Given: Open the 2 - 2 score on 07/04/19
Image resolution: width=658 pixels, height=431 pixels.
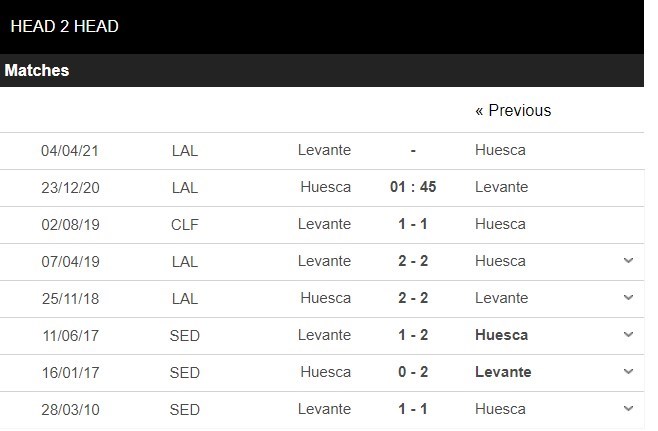Looking at the screenshot, I should (413, 261).
